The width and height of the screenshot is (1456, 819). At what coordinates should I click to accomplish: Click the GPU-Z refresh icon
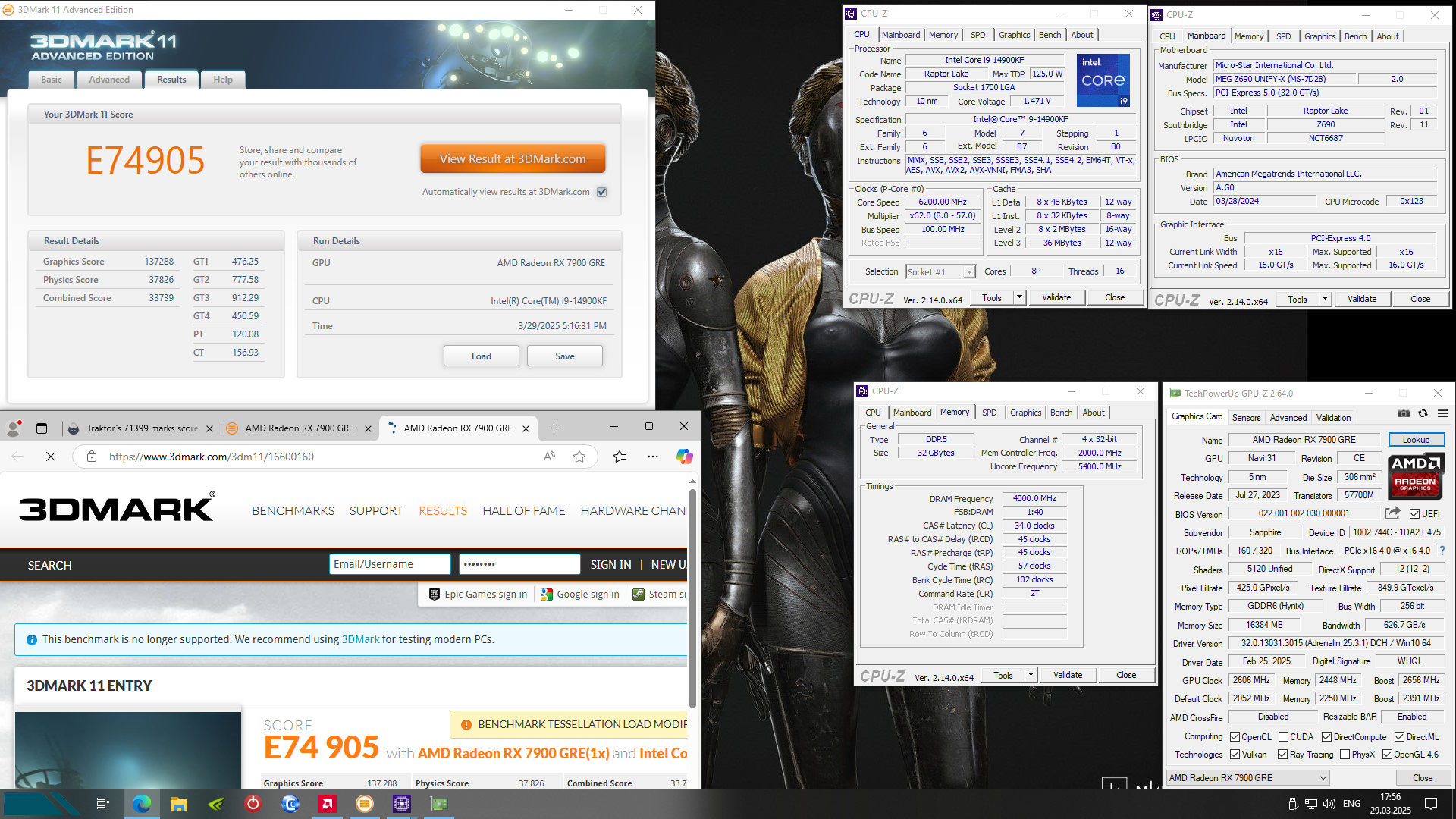pos(1423,414)
